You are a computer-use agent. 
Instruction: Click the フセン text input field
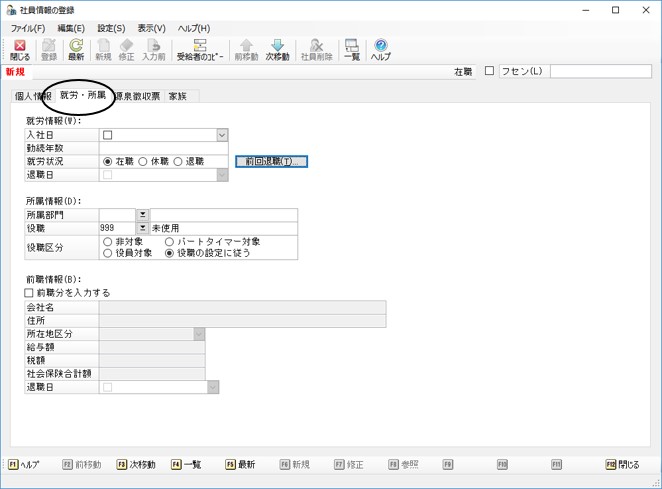602,71
